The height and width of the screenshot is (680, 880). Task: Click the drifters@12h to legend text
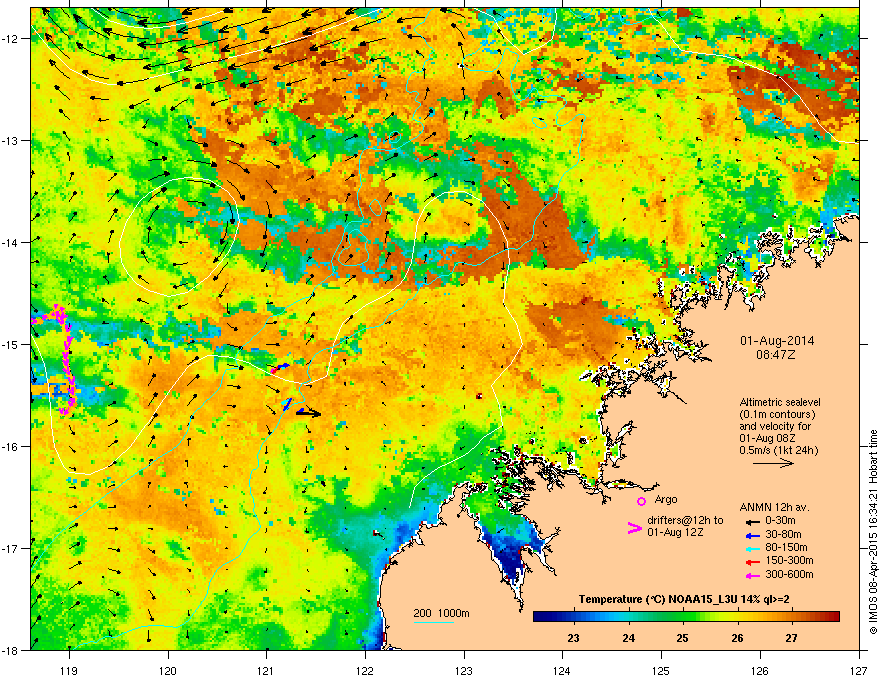[x=685, y=520]
